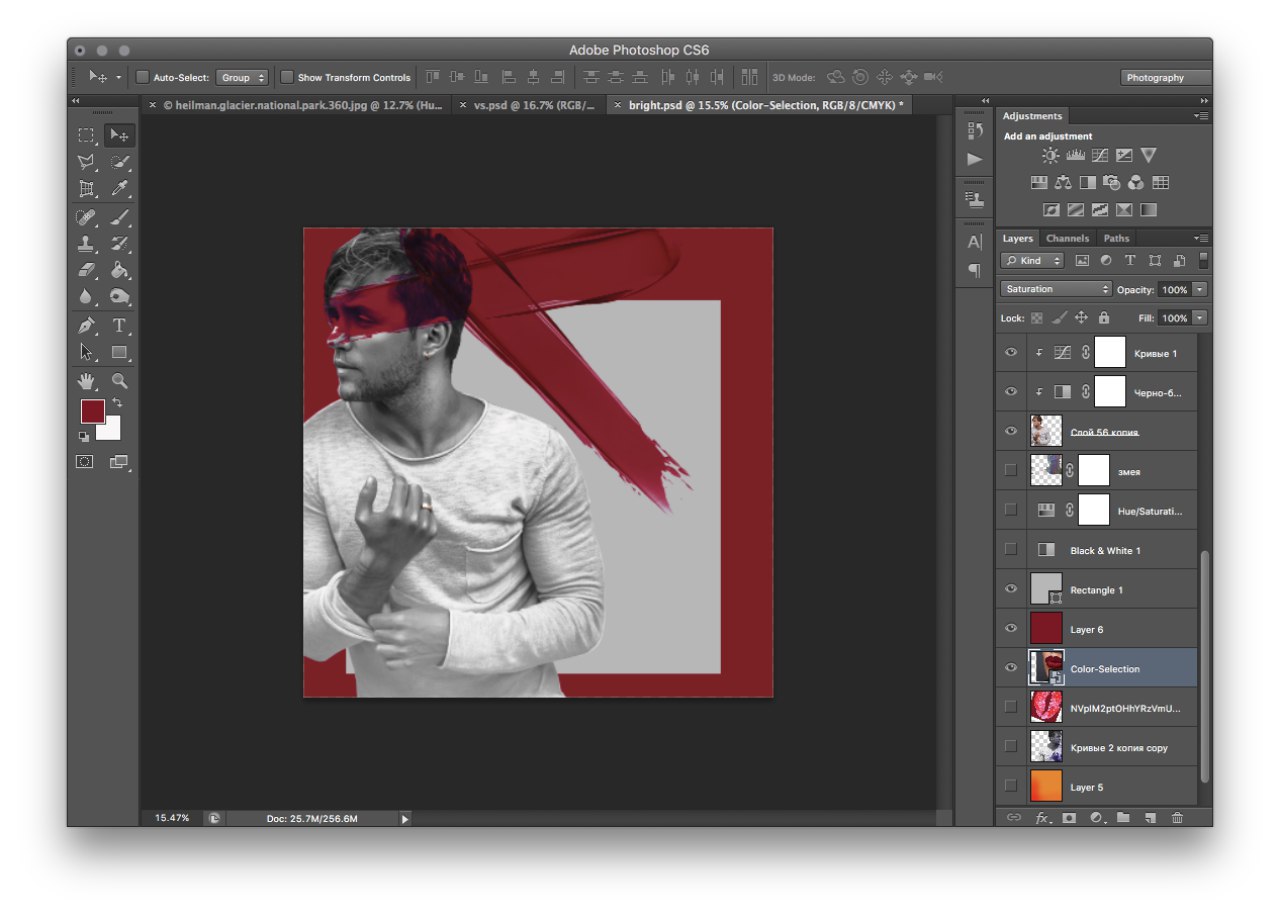Viewport: 1280px width, 918px height.
Task: Add a Photo Filter adjustment
Action: [1112, 183]
